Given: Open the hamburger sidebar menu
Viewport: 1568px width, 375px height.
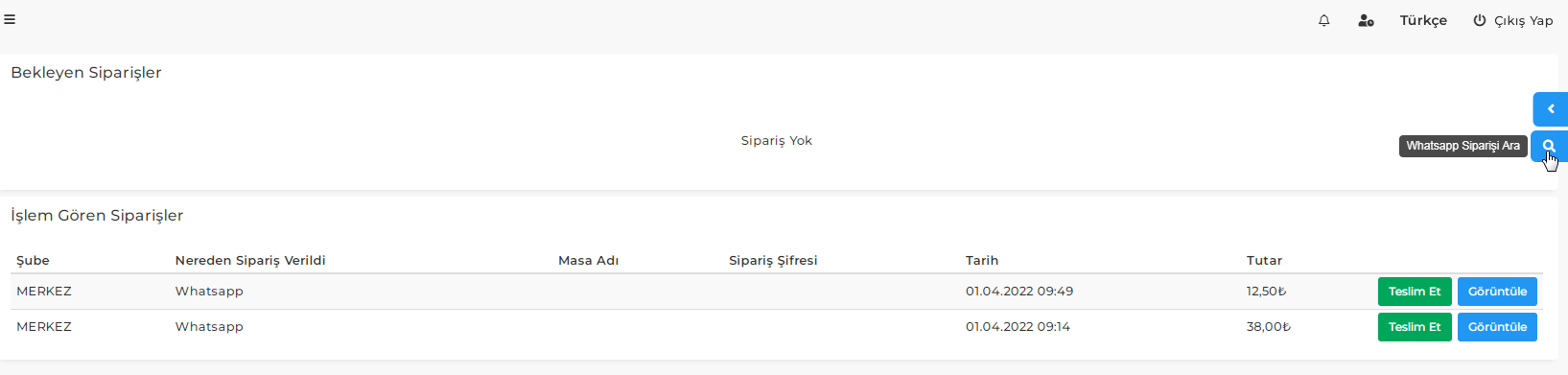Looking at the screenshot, I should [10, 19].
